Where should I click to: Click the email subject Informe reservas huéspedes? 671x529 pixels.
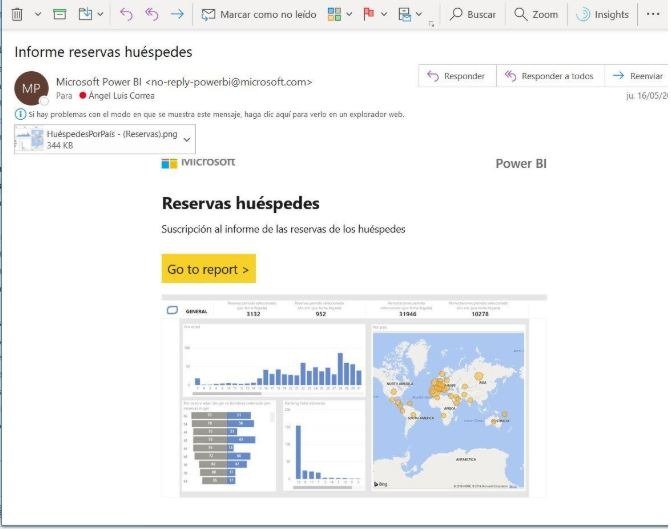click(103, 52)
